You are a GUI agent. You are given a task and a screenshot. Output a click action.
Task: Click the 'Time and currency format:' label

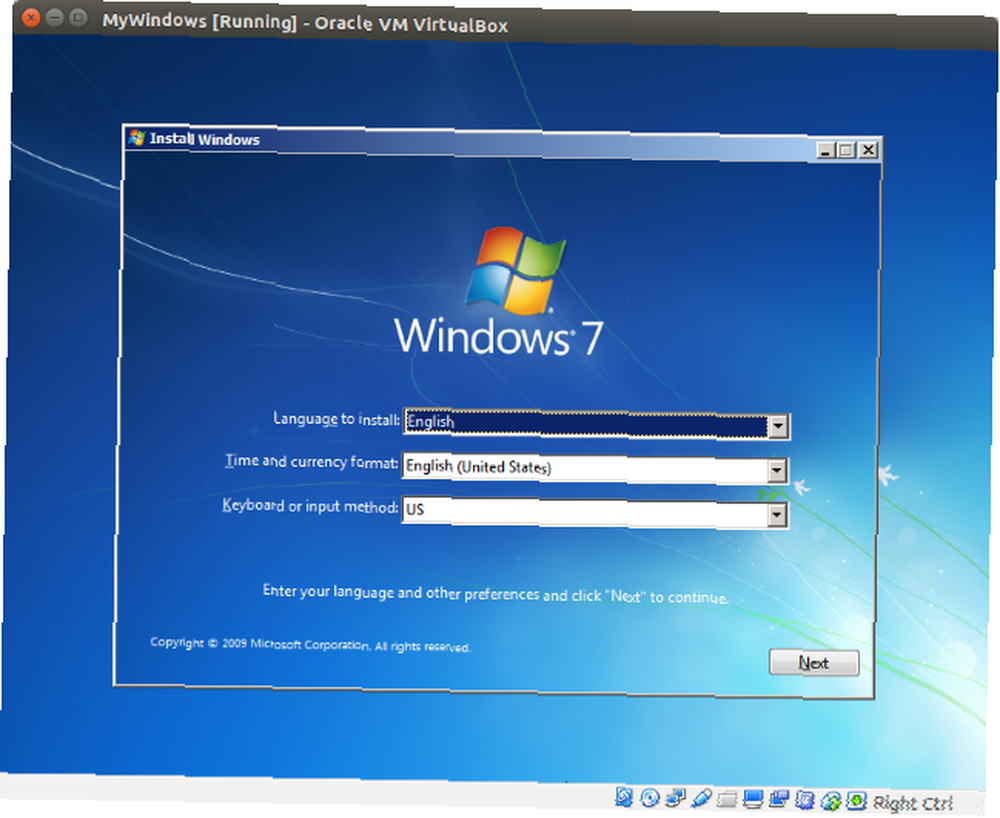tap(312, 461)
